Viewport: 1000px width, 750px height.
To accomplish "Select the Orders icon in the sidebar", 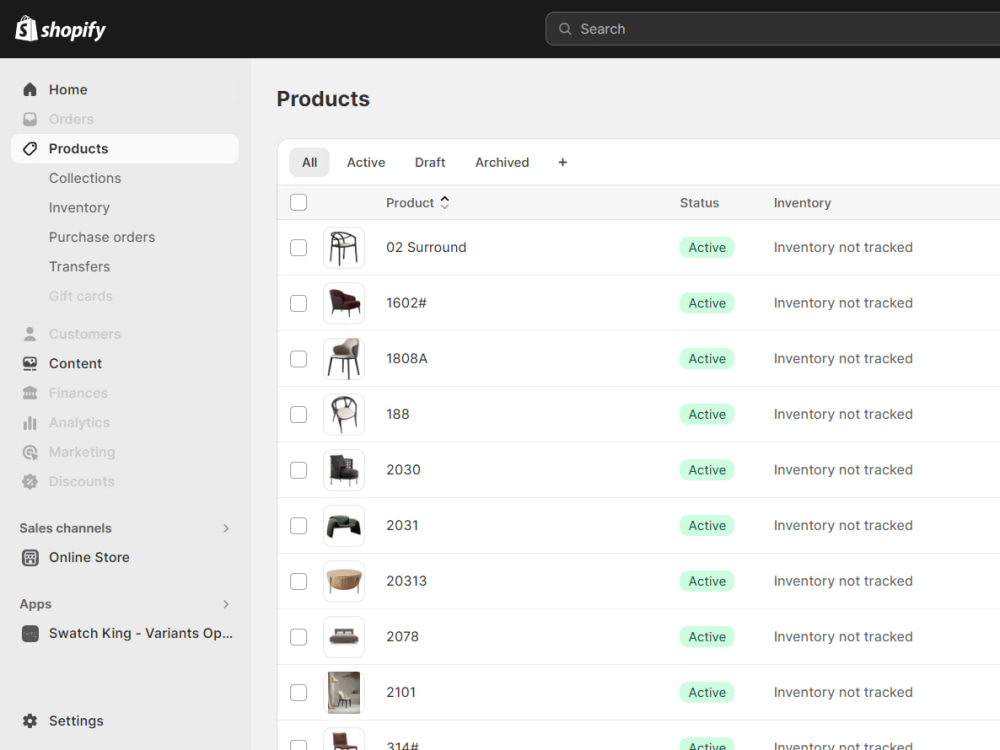I will point(30,119).
